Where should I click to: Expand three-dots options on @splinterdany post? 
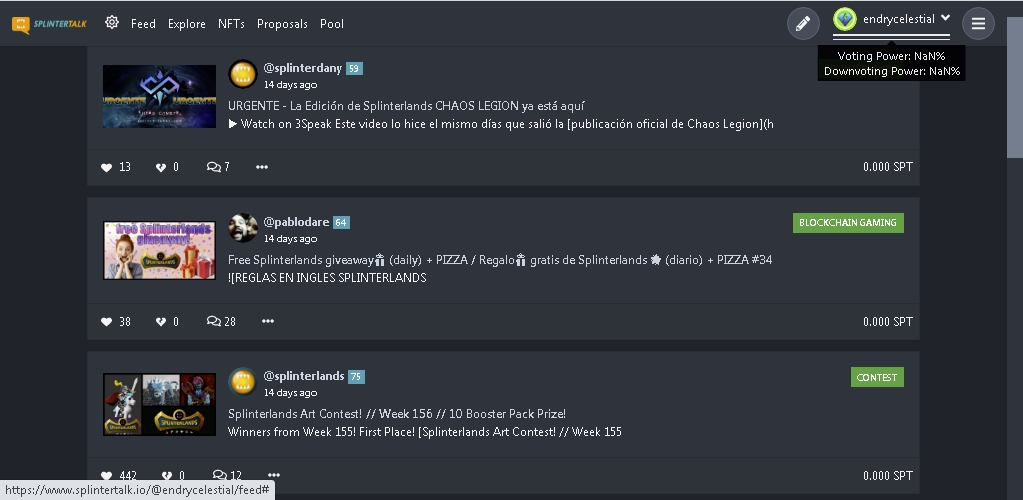262,167
